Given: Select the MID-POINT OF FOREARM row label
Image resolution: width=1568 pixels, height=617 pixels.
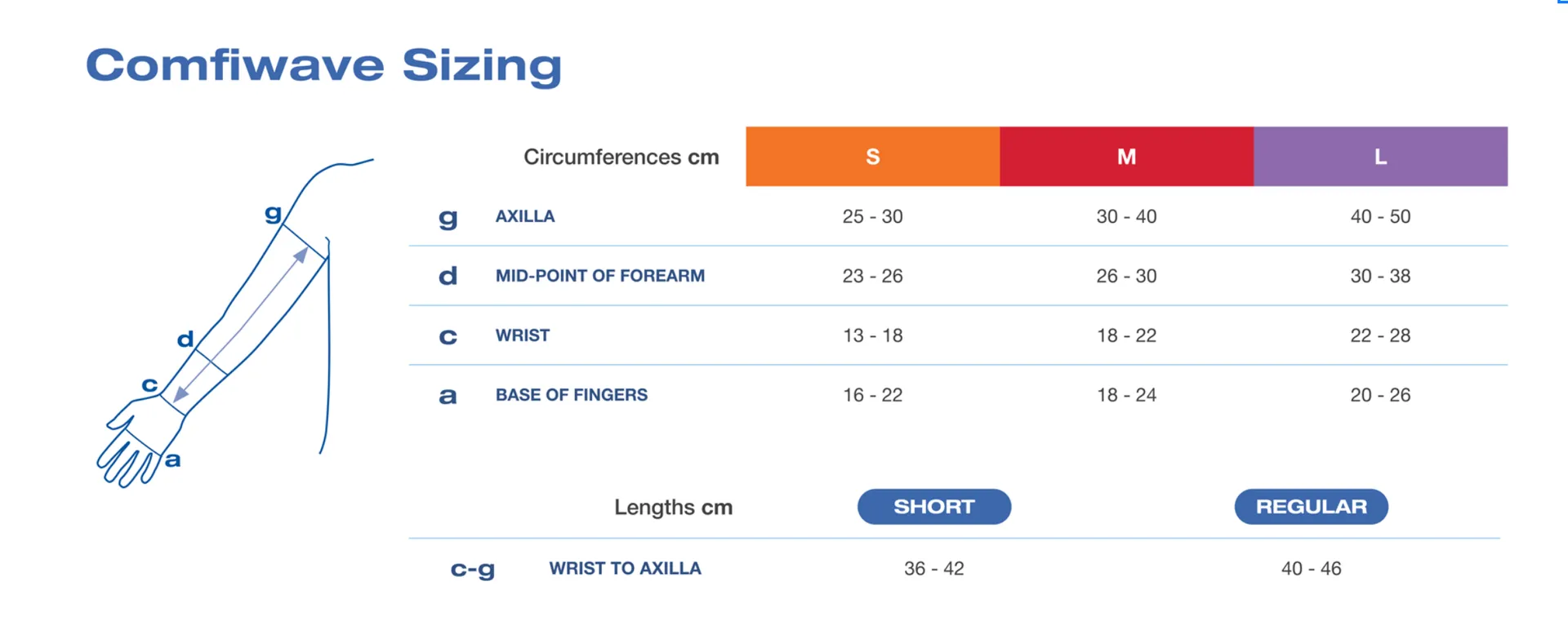Looking at the screenshot, I should tap(599, 276).
